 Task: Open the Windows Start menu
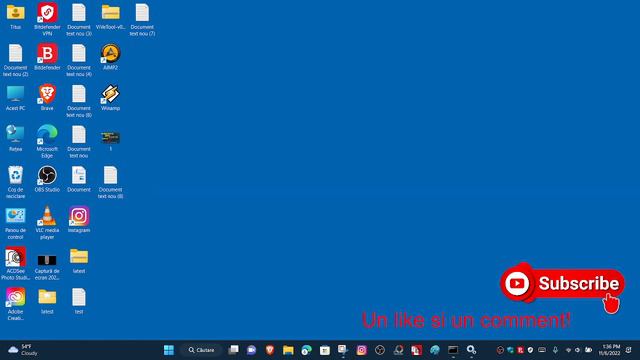click(x=169, y=350)
